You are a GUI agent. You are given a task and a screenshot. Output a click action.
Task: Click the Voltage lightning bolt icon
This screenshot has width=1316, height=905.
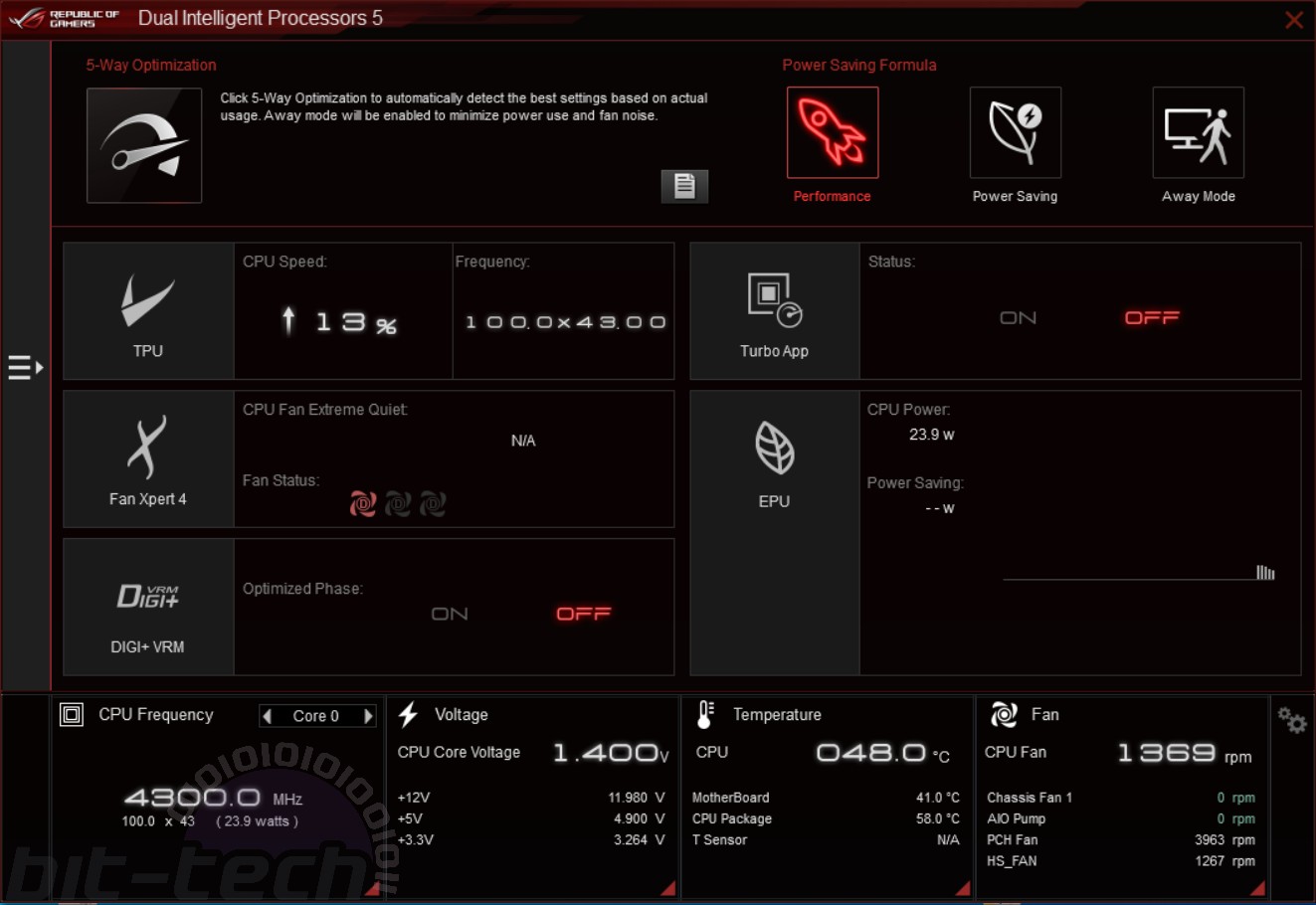point(408,715)
